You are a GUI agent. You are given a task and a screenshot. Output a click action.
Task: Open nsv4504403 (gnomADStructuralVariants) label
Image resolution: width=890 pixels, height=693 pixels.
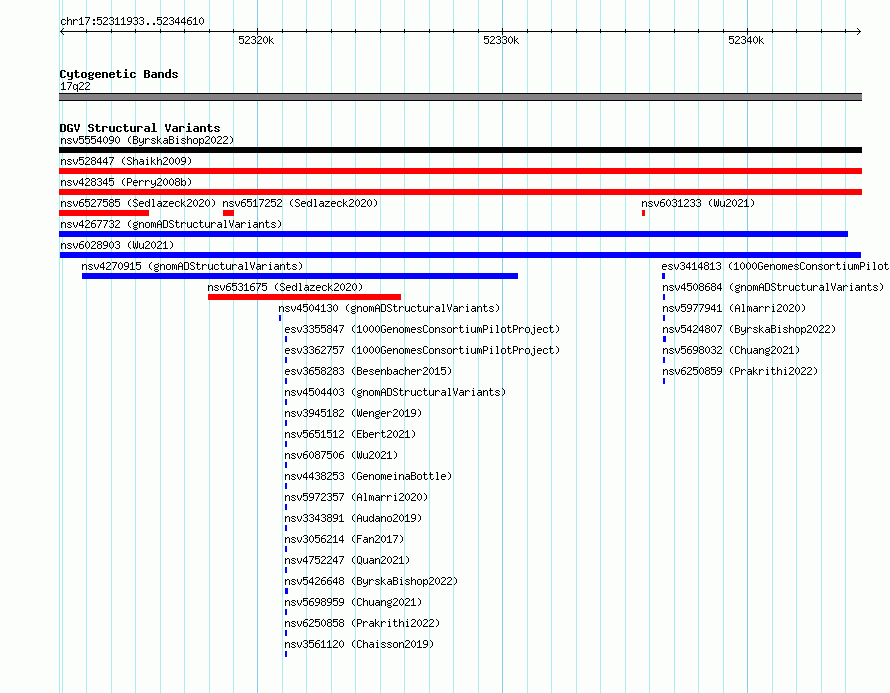(x=395, y=392)
